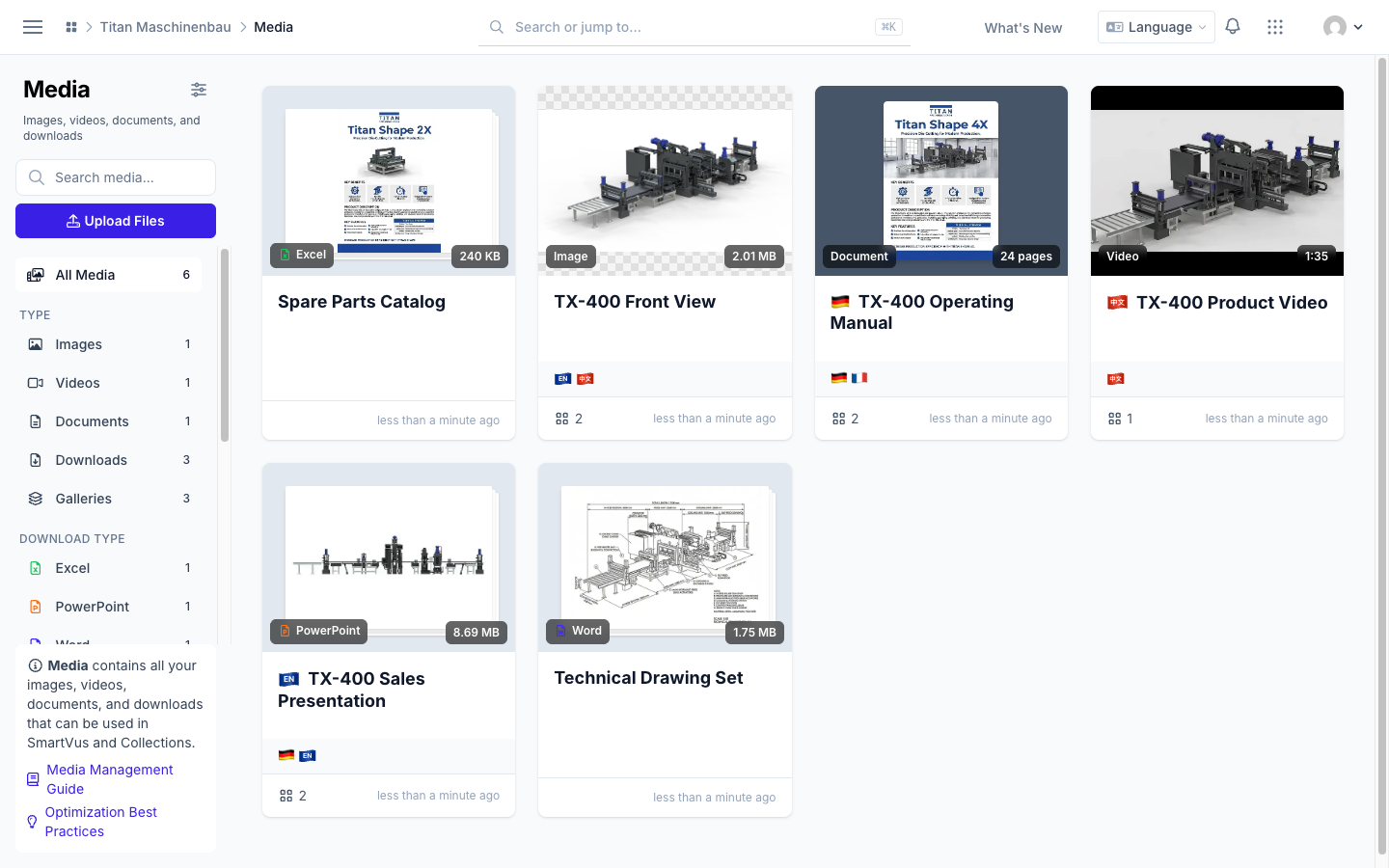
Task: Click the Spare Parts Catalog title
Action: [x=362, y=302]
